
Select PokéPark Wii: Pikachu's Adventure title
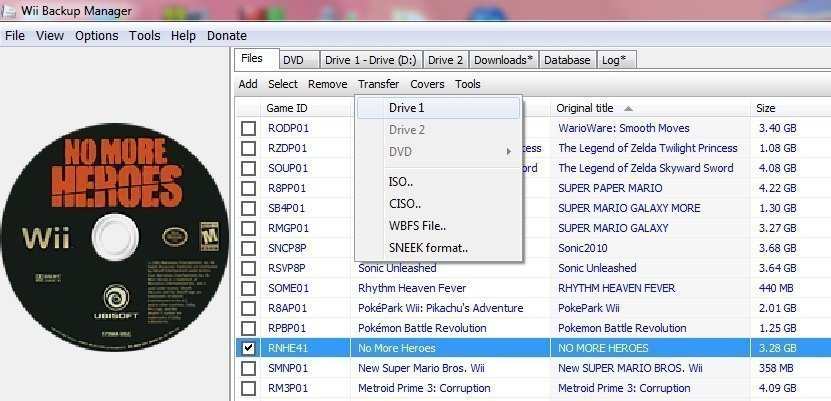pyautogui.click(x=440, y=308)
